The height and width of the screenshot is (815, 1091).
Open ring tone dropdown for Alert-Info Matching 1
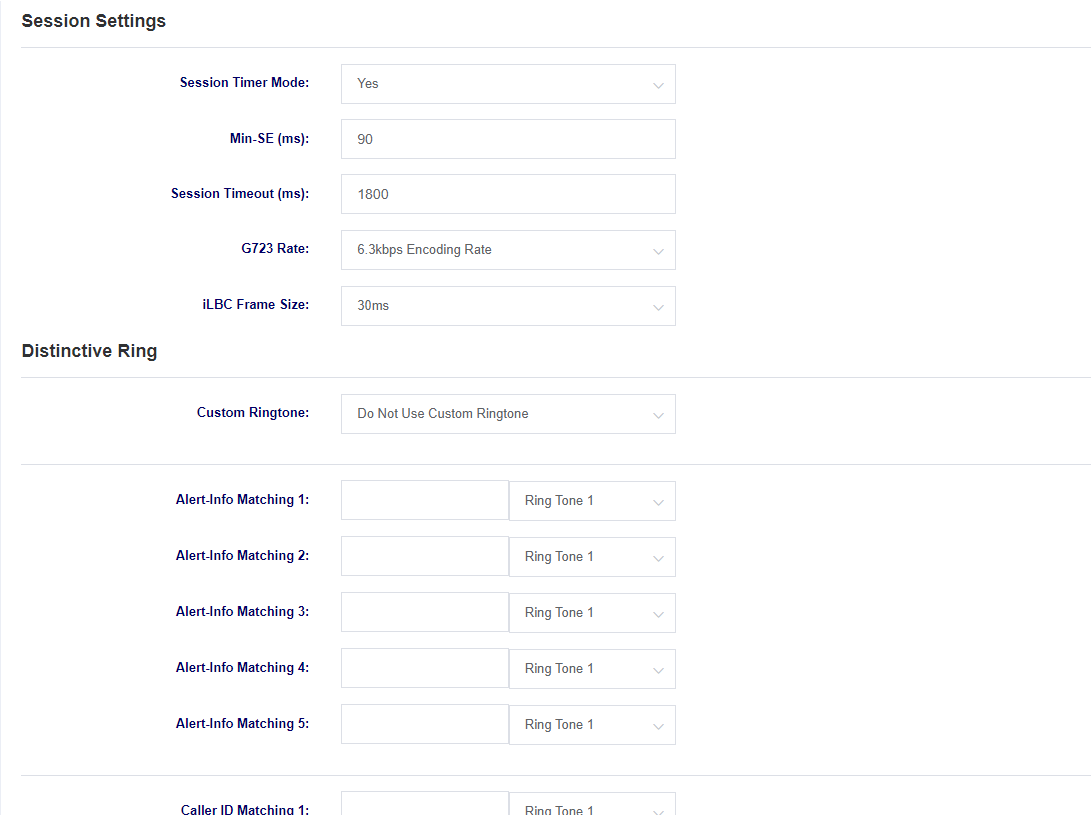click(592, 501)
